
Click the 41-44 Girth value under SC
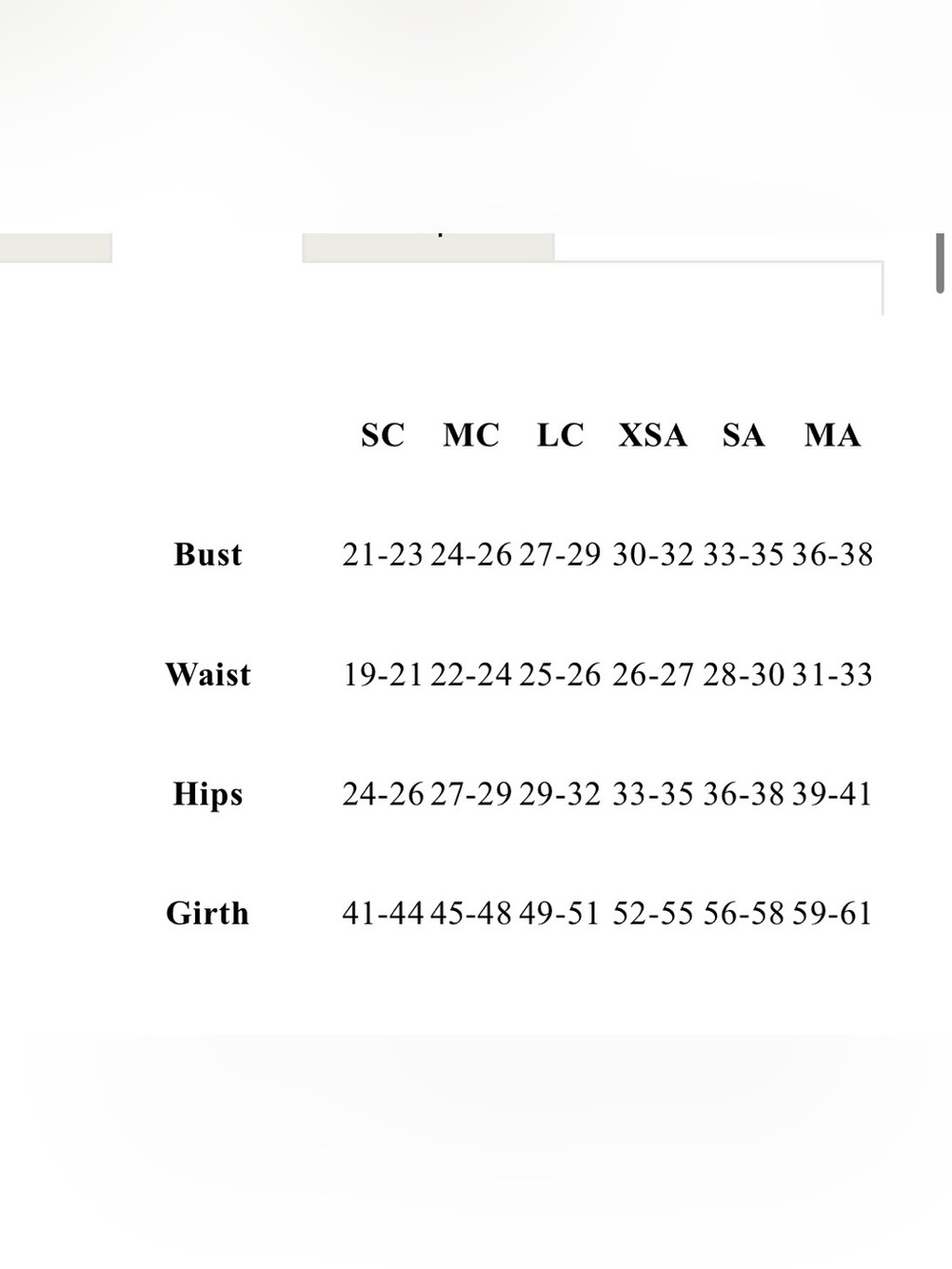tap(383, 913)
